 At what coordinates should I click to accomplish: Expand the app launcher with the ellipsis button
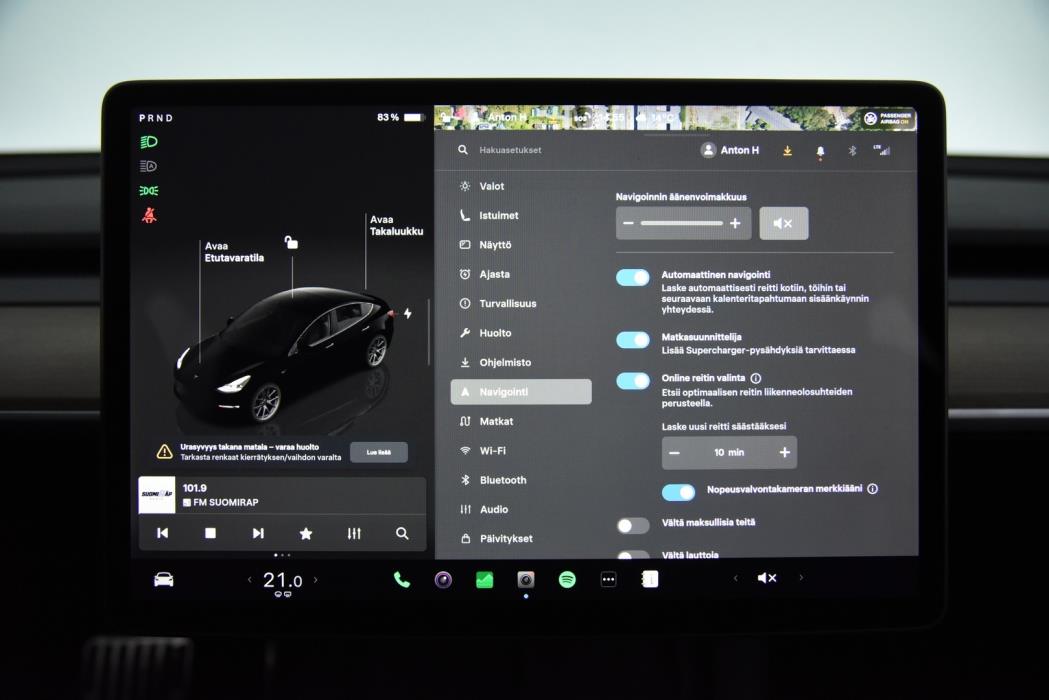[607, 577]
